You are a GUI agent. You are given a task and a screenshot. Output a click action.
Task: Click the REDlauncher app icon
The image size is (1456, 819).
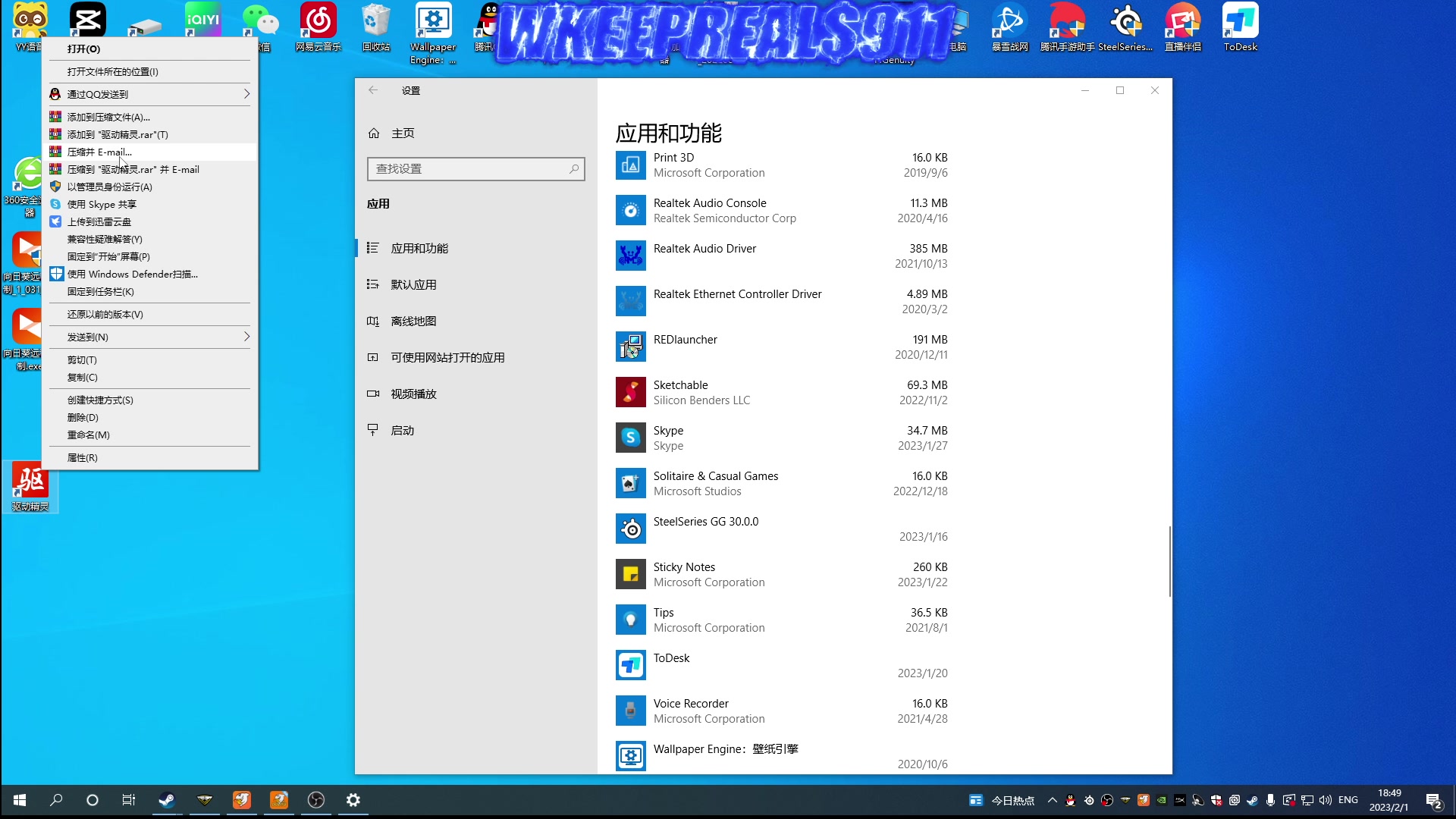(x=630, y=347)
